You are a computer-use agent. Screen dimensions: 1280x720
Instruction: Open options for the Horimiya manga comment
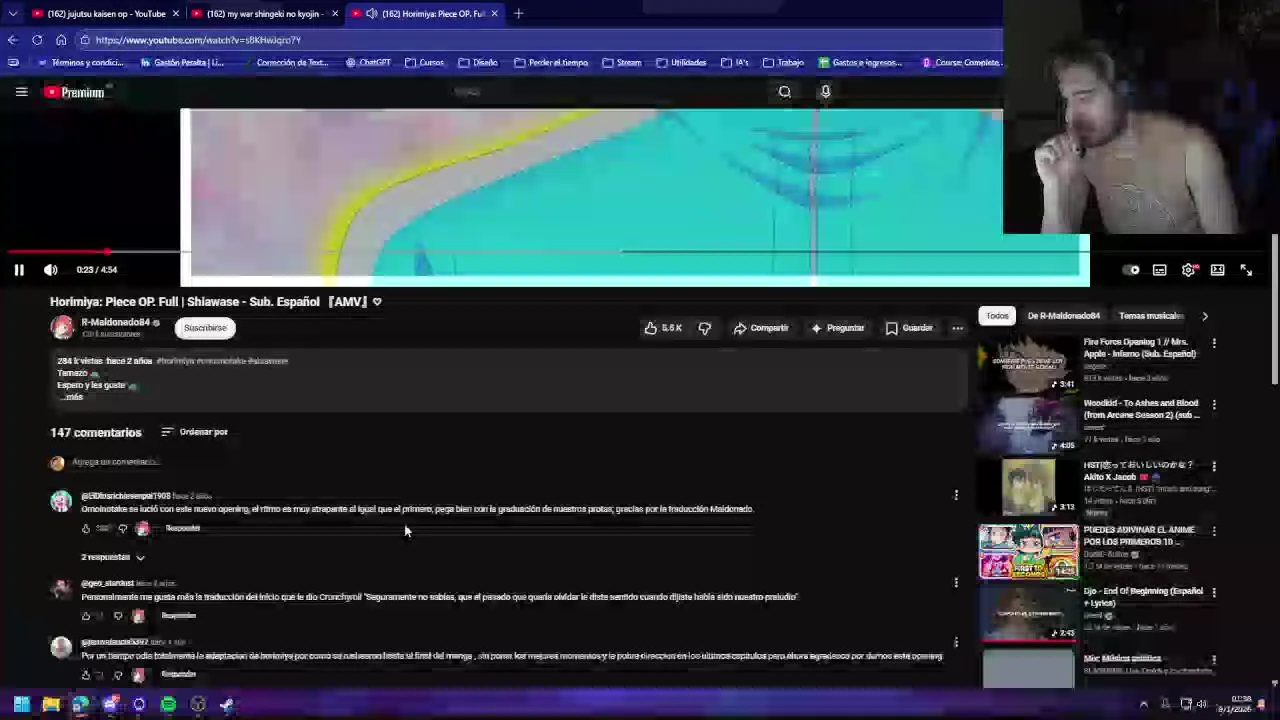[956, 642]
